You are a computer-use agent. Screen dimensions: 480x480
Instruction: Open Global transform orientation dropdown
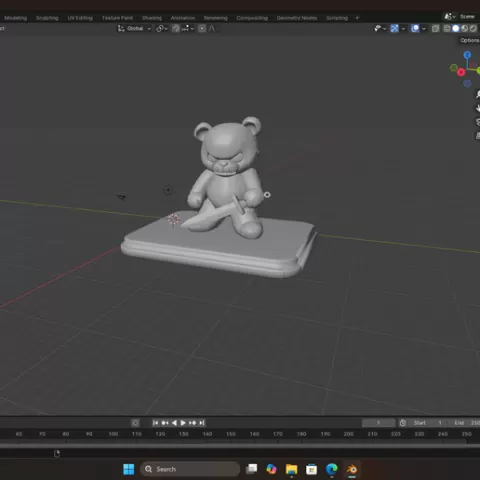coord(134,29)
